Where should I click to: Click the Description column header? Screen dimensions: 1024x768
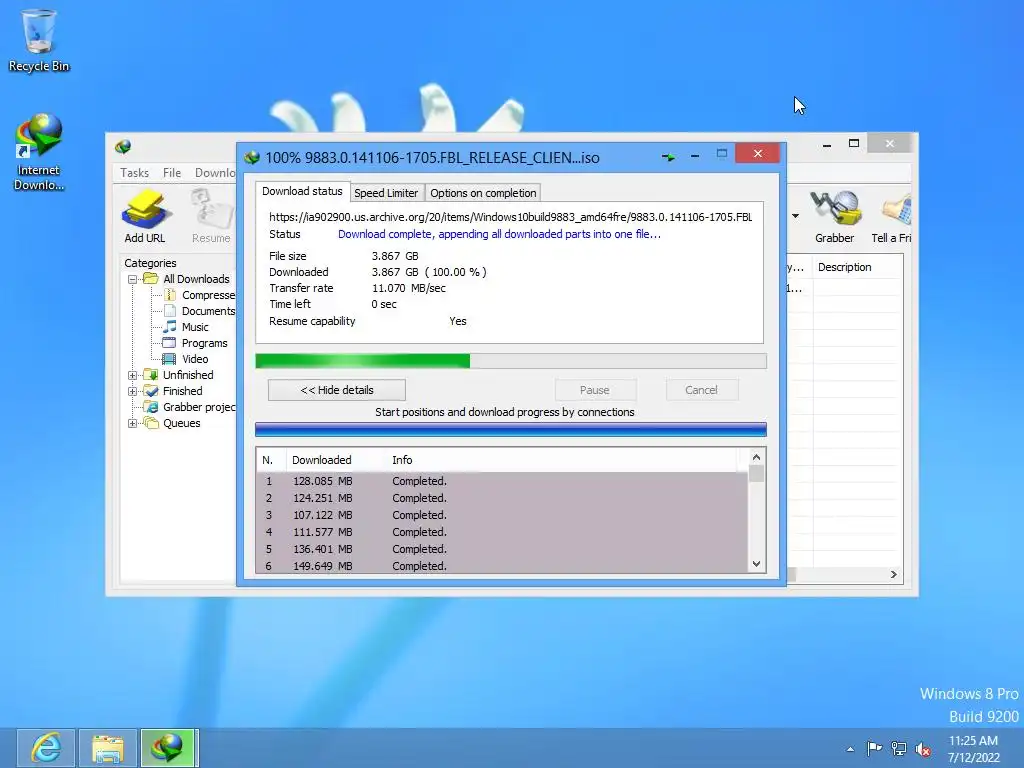857,267
